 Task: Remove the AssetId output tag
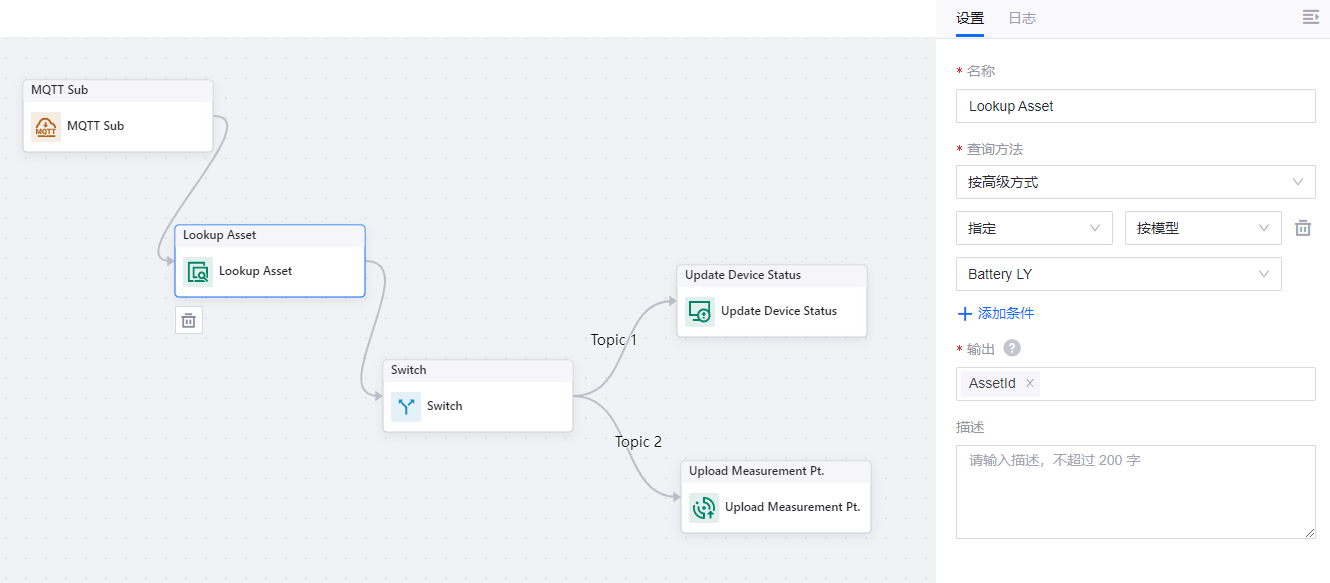click(x=1029, y=383)
